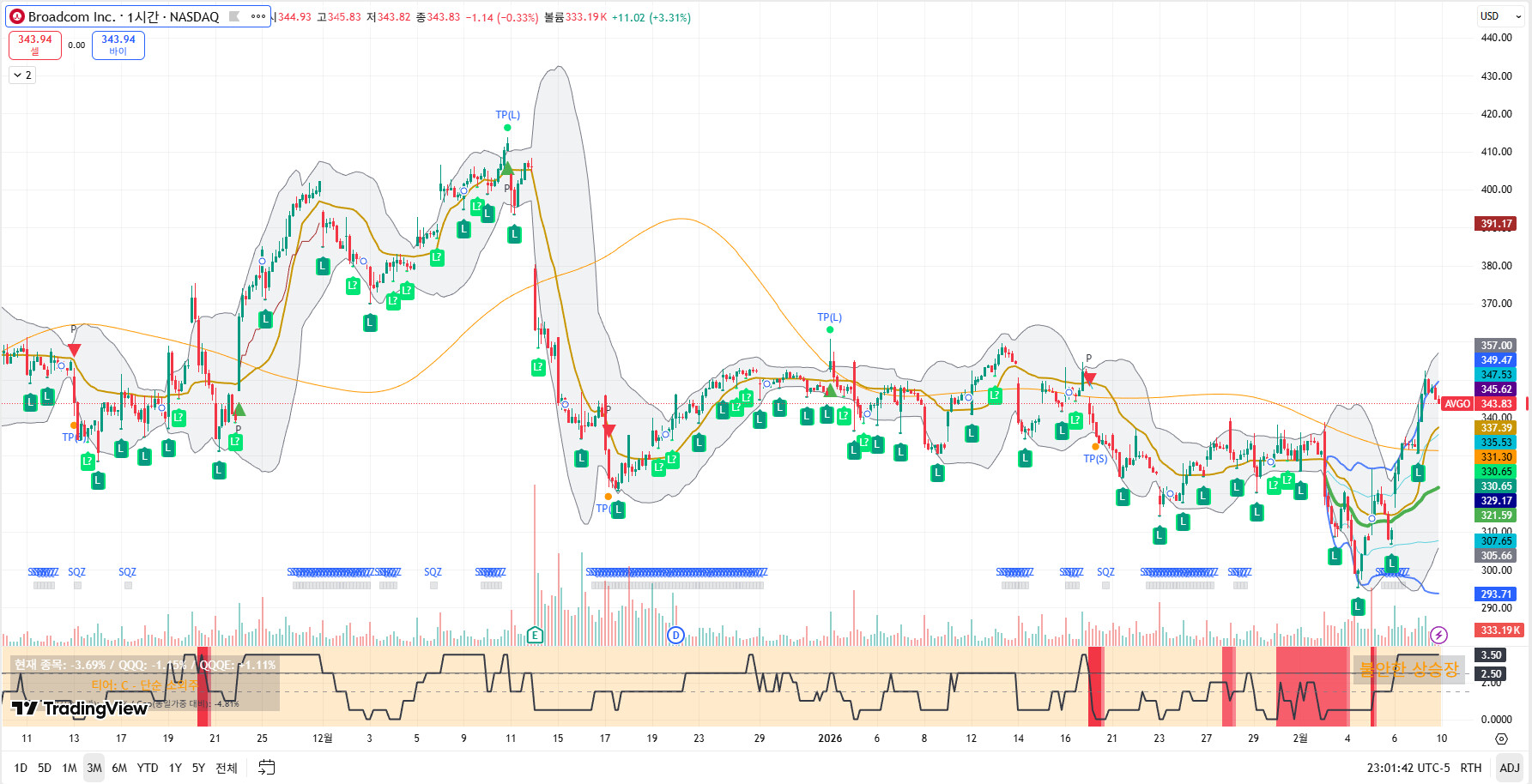Viewport: 1532px width, 784px height.
Task: Select the 1D time range
Action: coord(21,768)
